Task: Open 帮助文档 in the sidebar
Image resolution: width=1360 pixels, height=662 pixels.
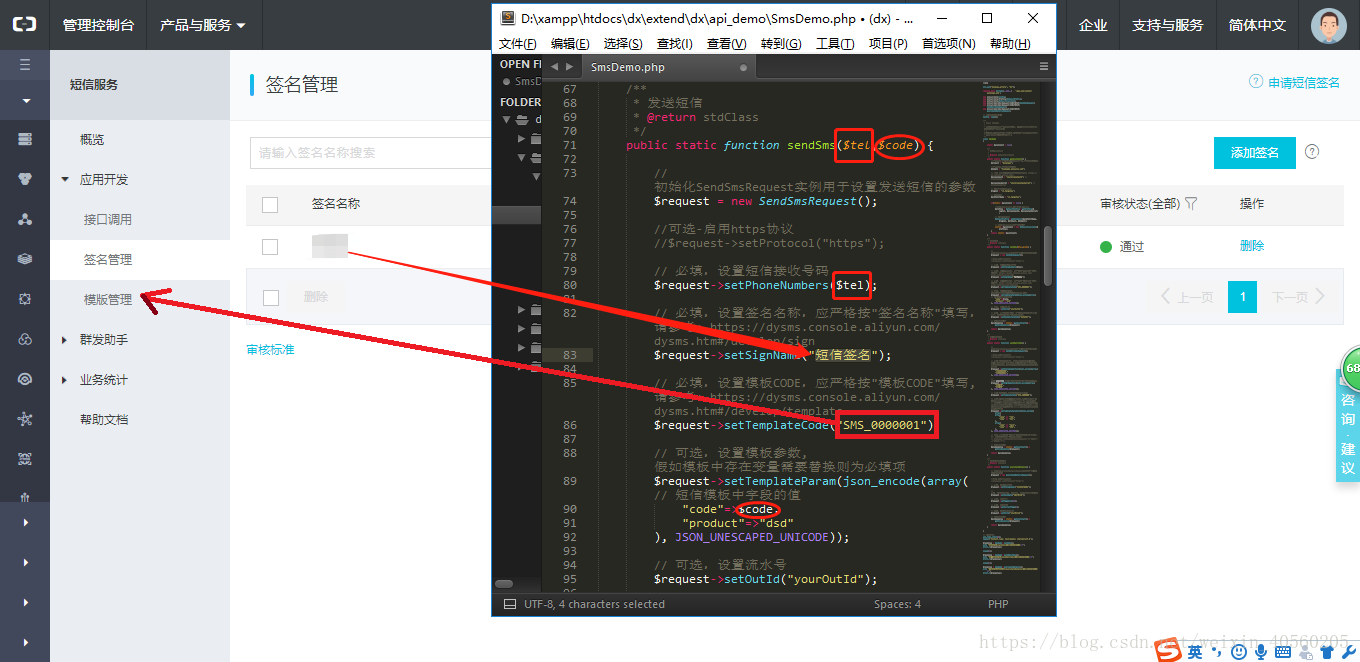Action: coord(104,419)
